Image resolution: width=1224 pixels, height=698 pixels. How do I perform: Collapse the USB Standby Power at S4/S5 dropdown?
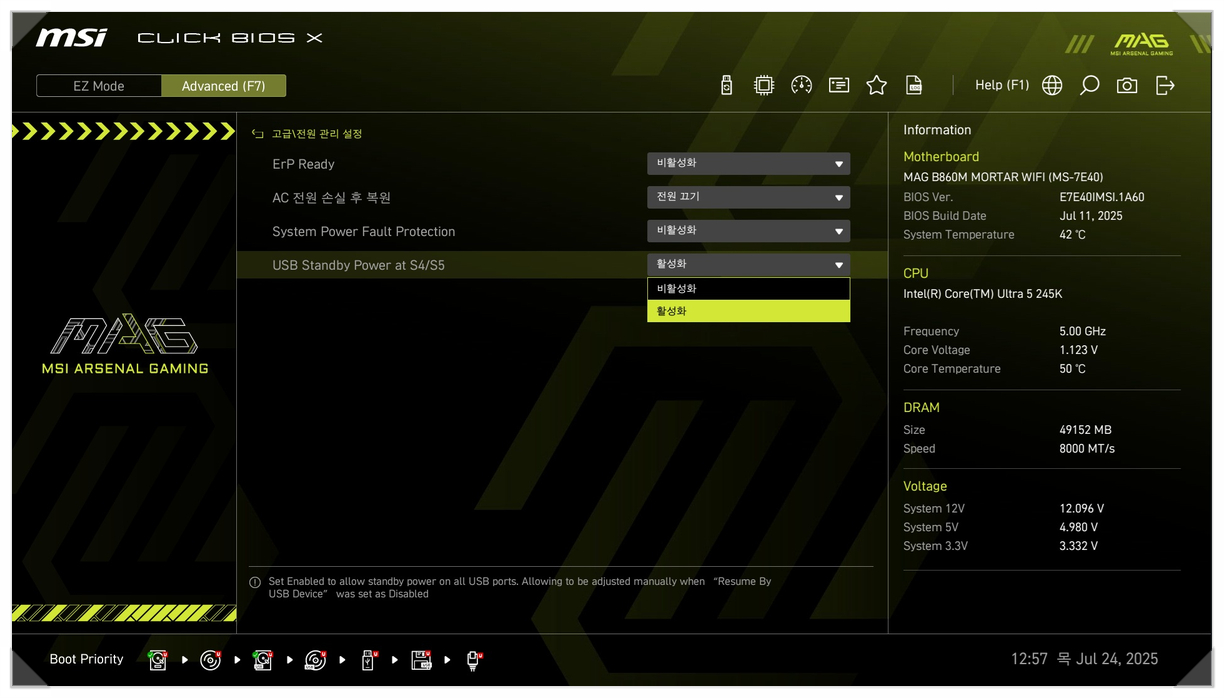coord(748,265)
